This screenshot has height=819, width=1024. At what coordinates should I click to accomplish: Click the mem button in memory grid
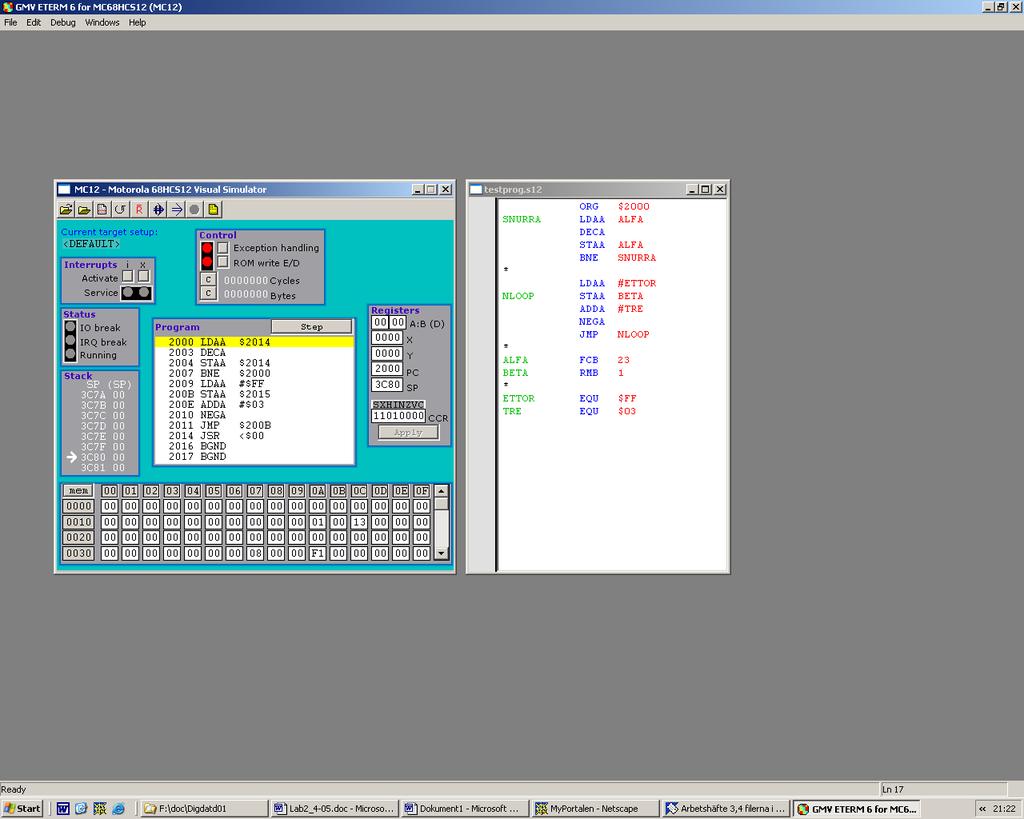pyautogui.click(x=78, y=490)
